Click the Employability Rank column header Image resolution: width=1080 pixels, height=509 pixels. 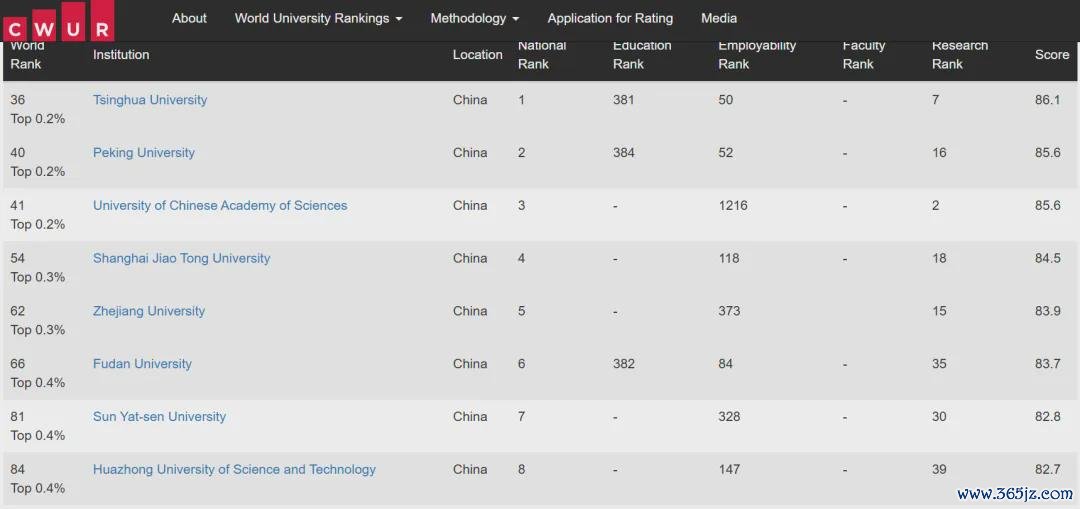[x=757, y=55]
